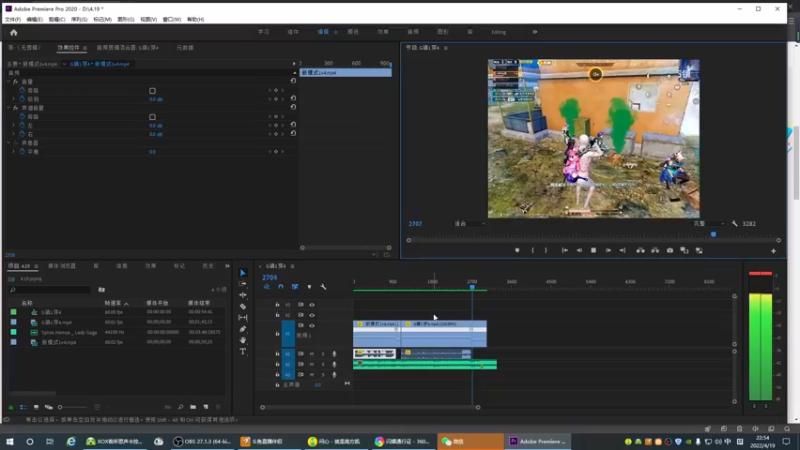Go to Home screen icon

(14, 33)
